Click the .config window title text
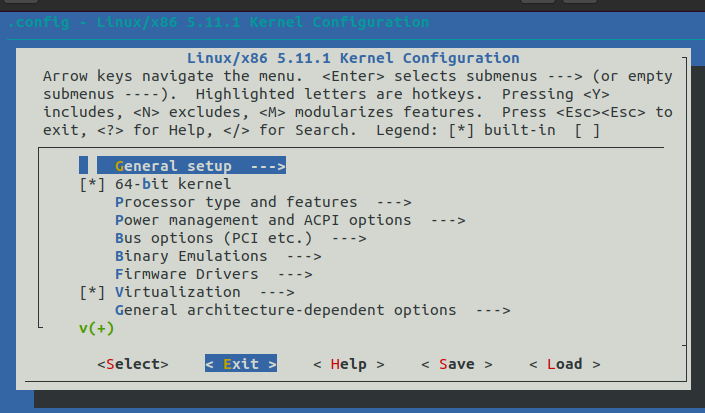This screenshot has width=705, height=413. tap(219, 22)
